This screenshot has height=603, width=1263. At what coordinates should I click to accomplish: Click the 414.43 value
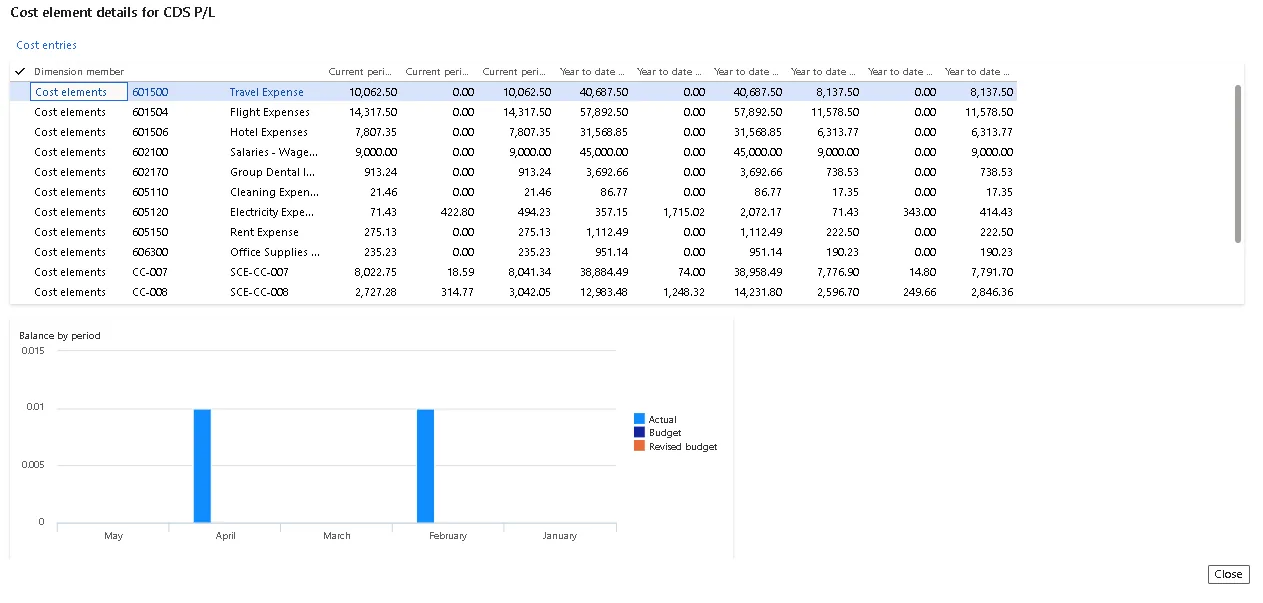coord(995,212)
